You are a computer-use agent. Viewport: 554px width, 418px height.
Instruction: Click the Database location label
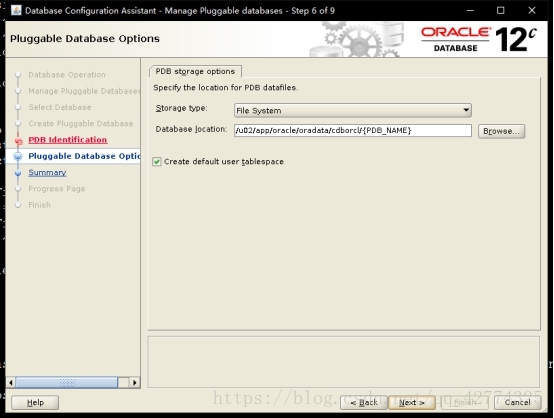(x=191, y=129)
